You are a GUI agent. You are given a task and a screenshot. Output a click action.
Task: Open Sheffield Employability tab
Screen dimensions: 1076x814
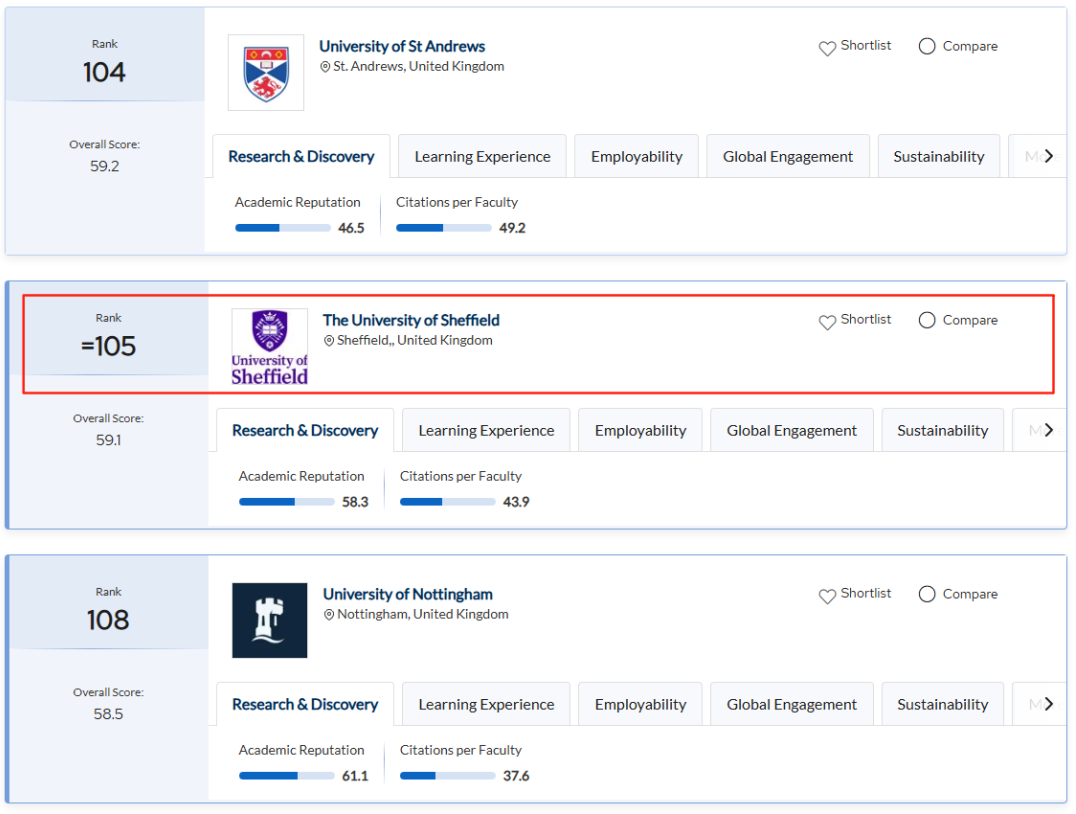[x=640, y=430]
